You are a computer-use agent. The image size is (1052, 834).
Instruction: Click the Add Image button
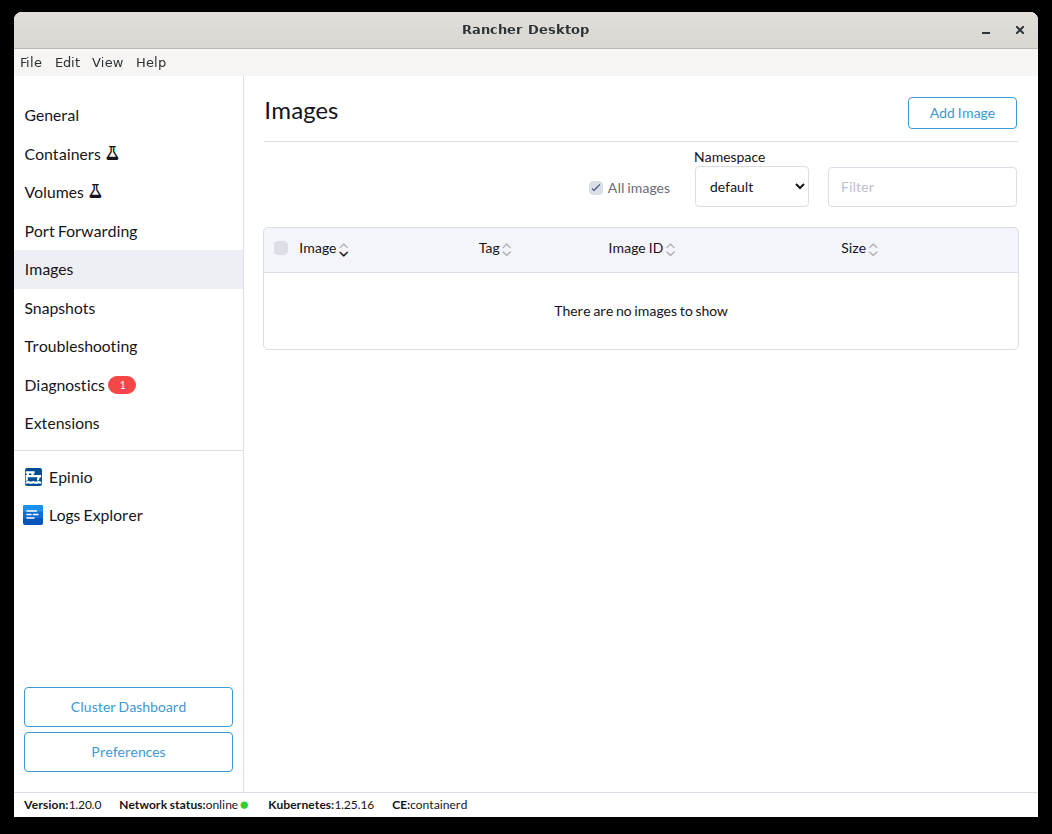961,113
